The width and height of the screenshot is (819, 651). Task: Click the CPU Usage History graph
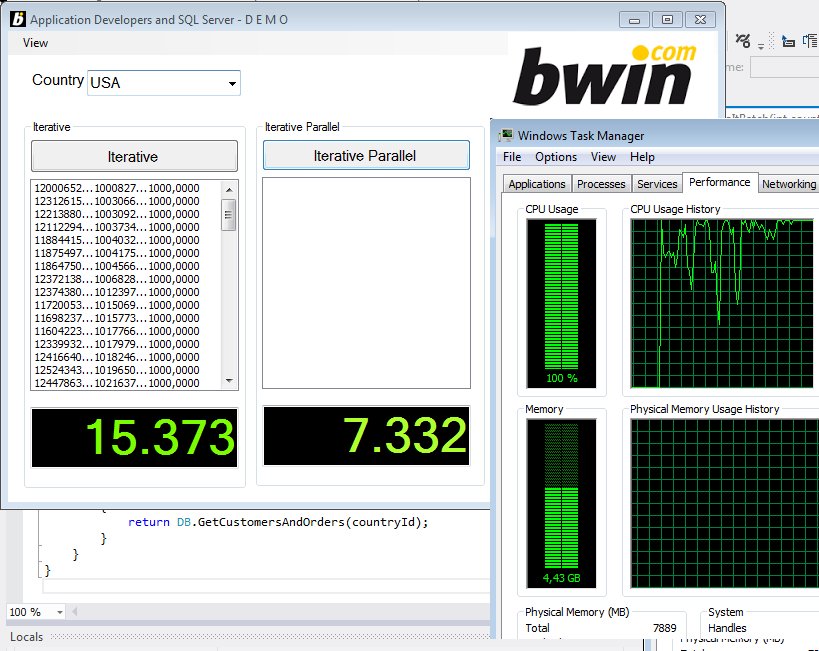(x=723, y=304)
